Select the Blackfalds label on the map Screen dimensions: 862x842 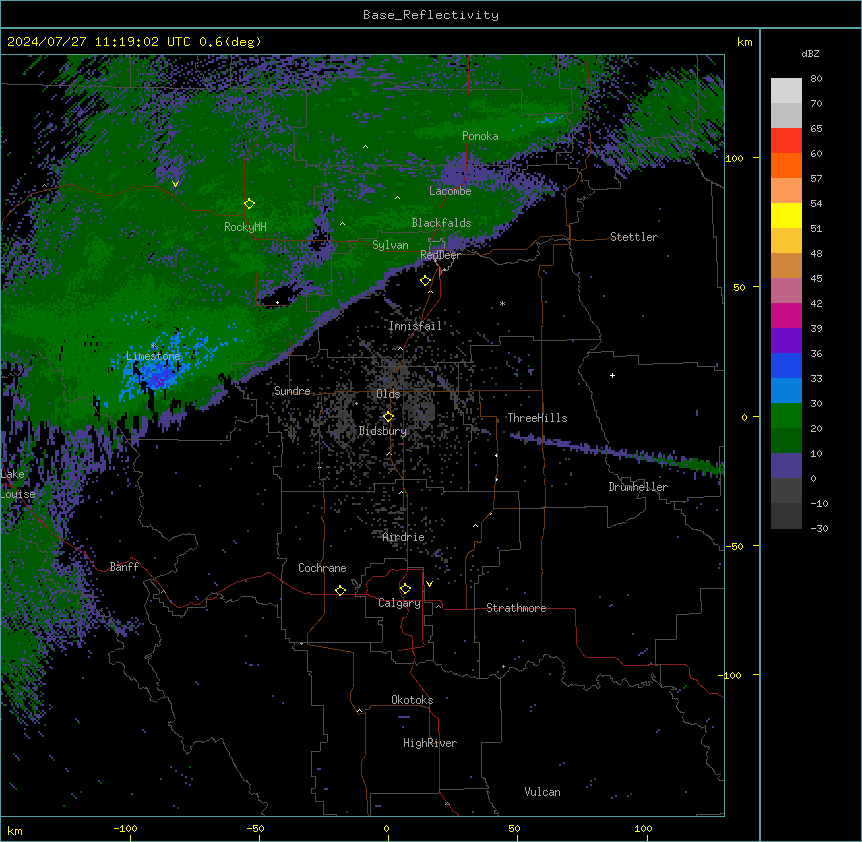tap(441, 223)
